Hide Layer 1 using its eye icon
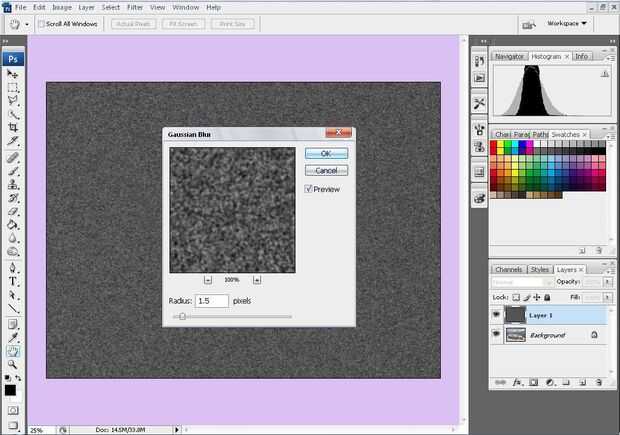 click(x=497, y=315)
